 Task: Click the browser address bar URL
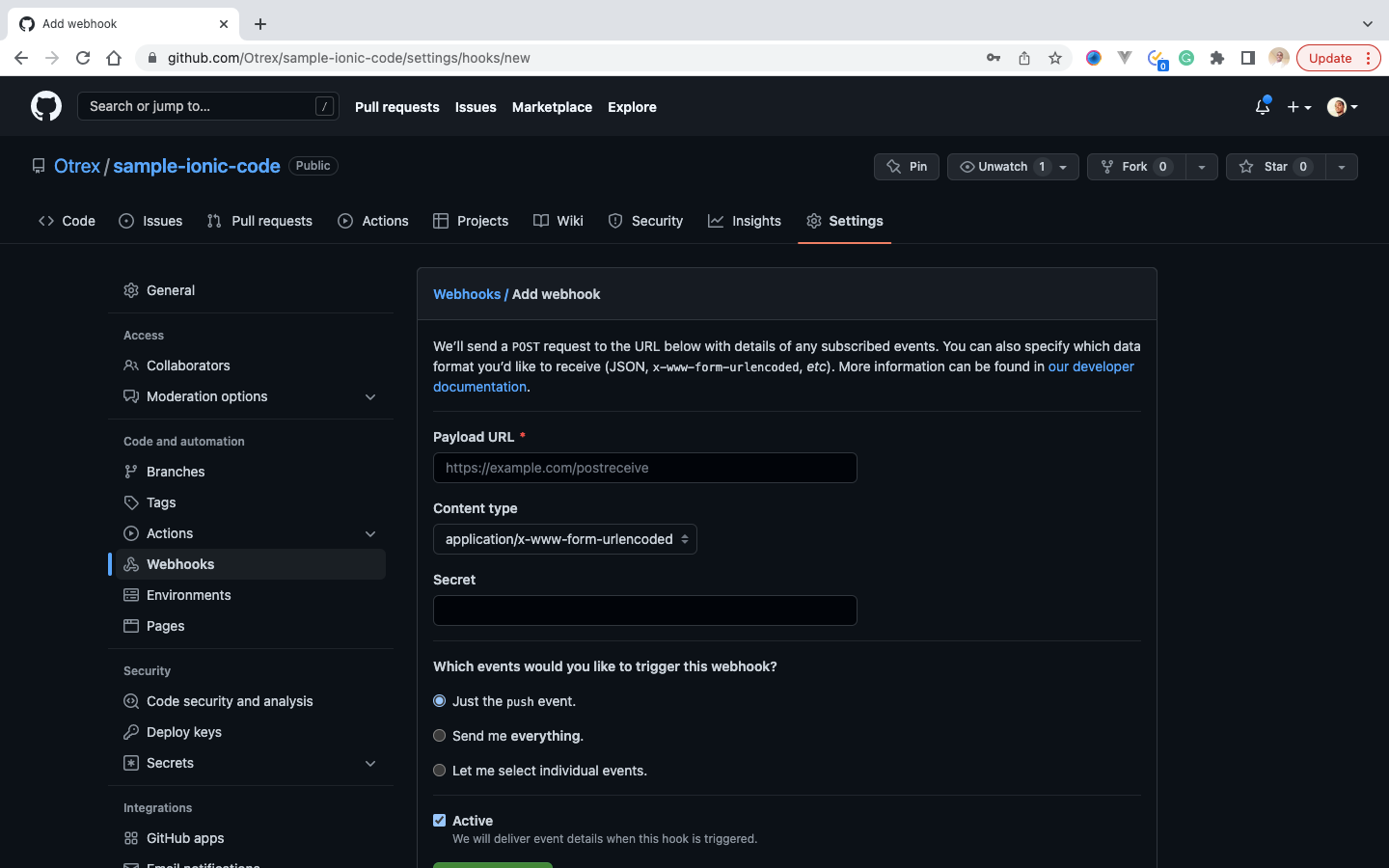[349, 58]
